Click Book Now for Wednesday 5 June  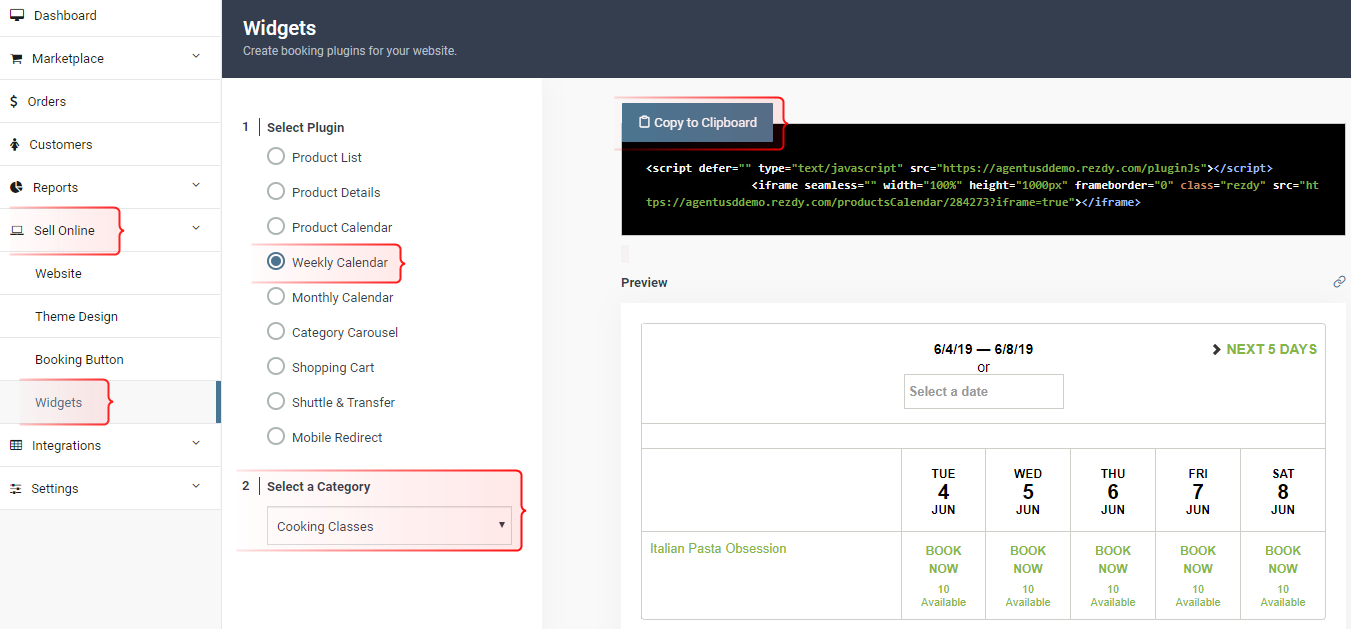pyautogui.click(x=1028, y=559)
